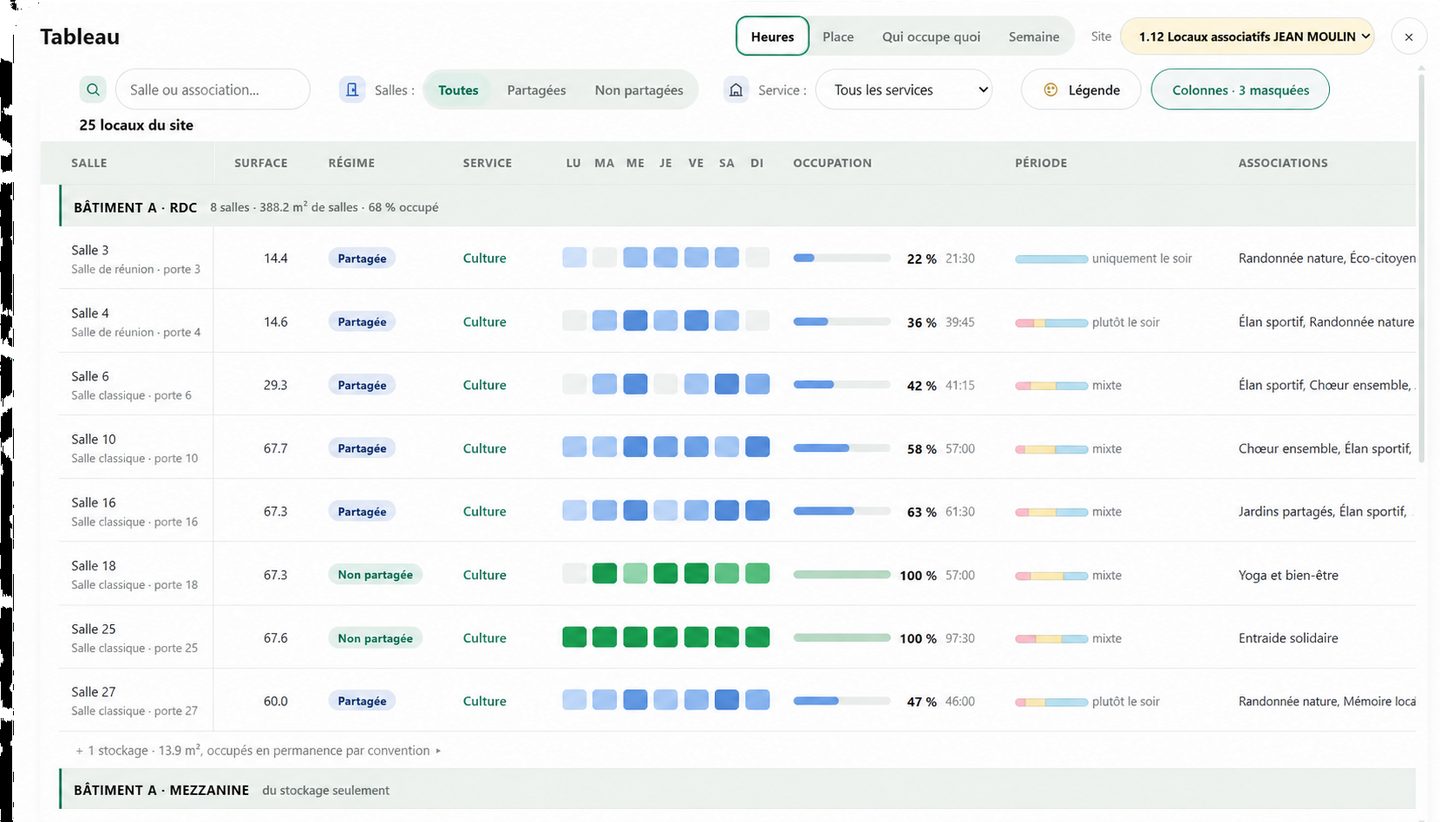Click the LU day column header

(x=573, y=163)
